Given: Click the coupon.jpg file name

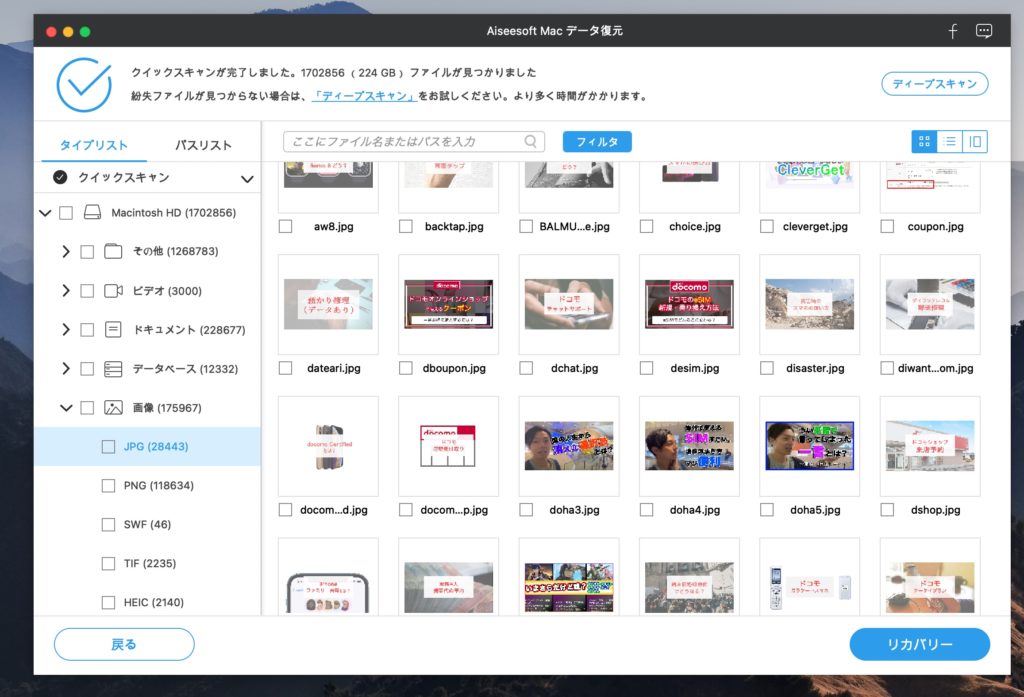Looking at the screenshot, I should tap(935, 227).
